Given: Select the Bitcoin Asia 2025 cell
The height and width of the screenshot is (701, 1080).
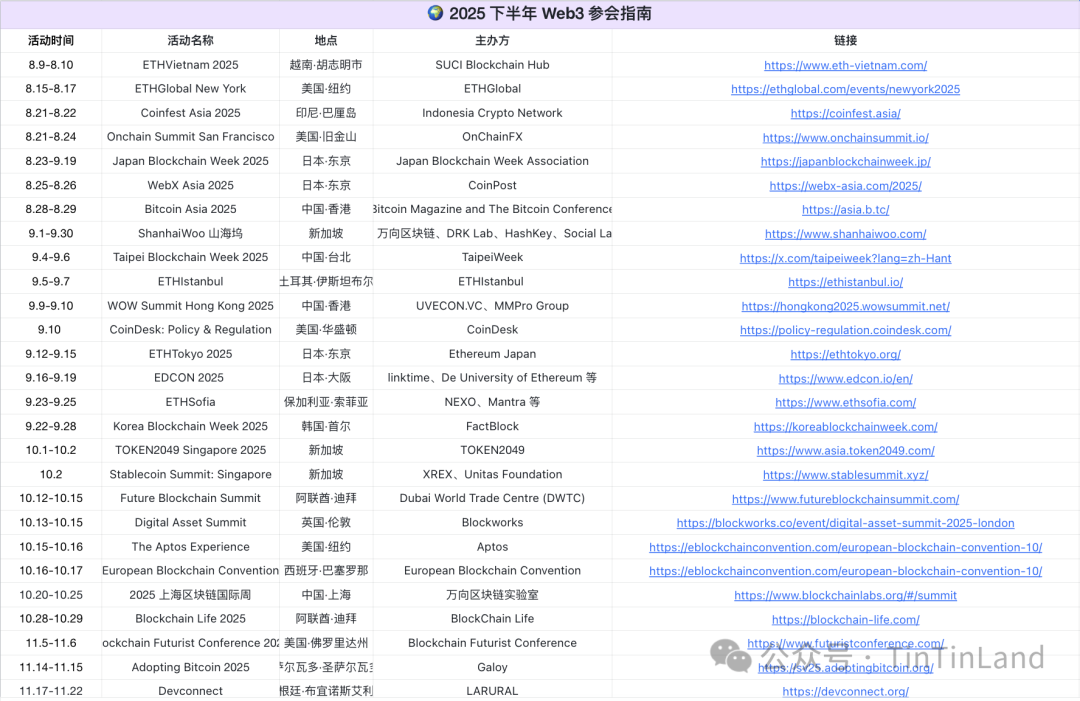Looking at the screenshot, I should pos(191,209).
